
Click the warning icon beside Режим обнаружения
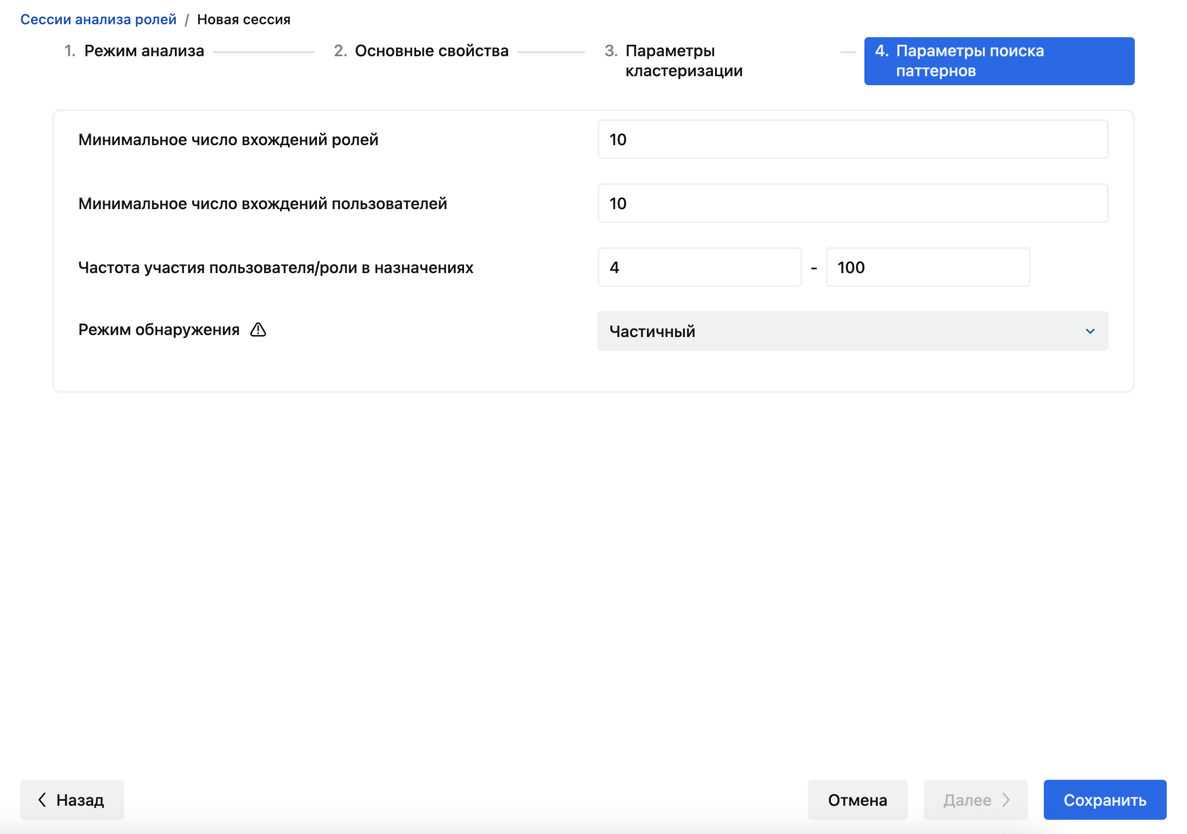tap(258, 330)
